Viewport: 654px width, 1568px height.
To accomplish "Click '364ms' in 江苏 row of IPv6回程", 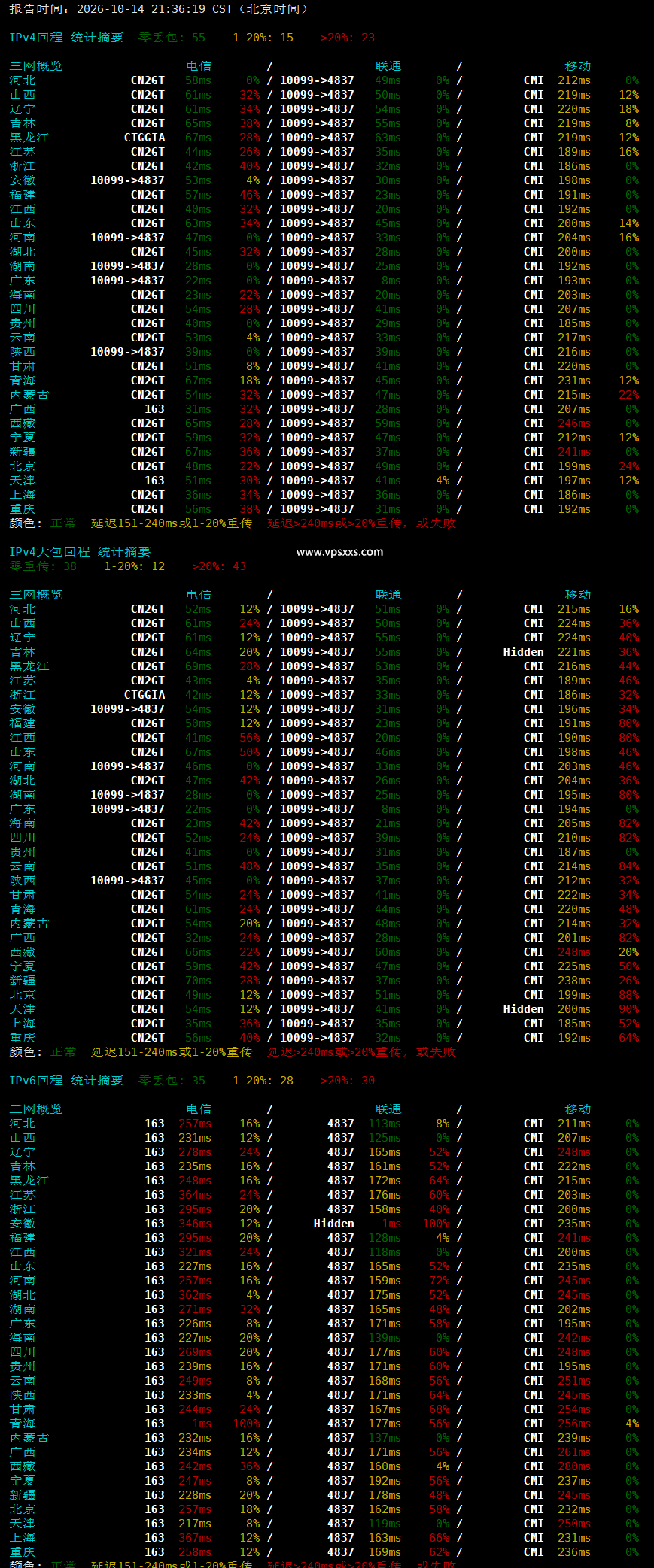I will (195, 1195).
